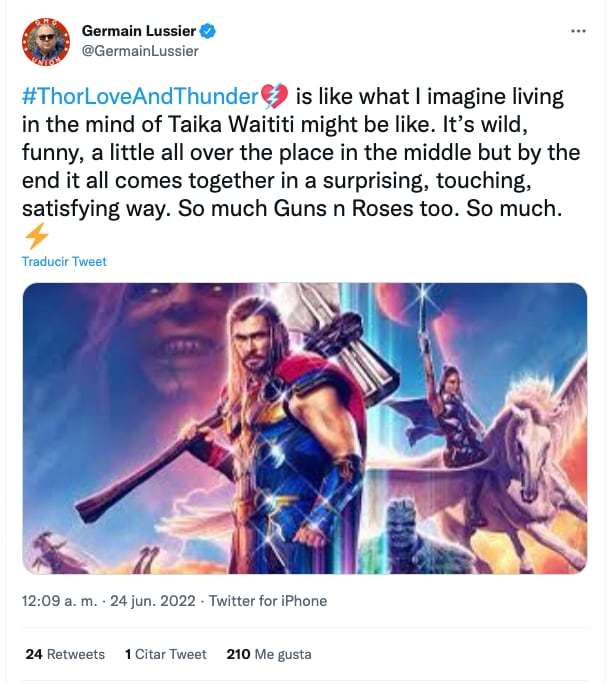Open the Thor movie poster image
The height and width of the screenshot is (684, 614).
point(304,428)
